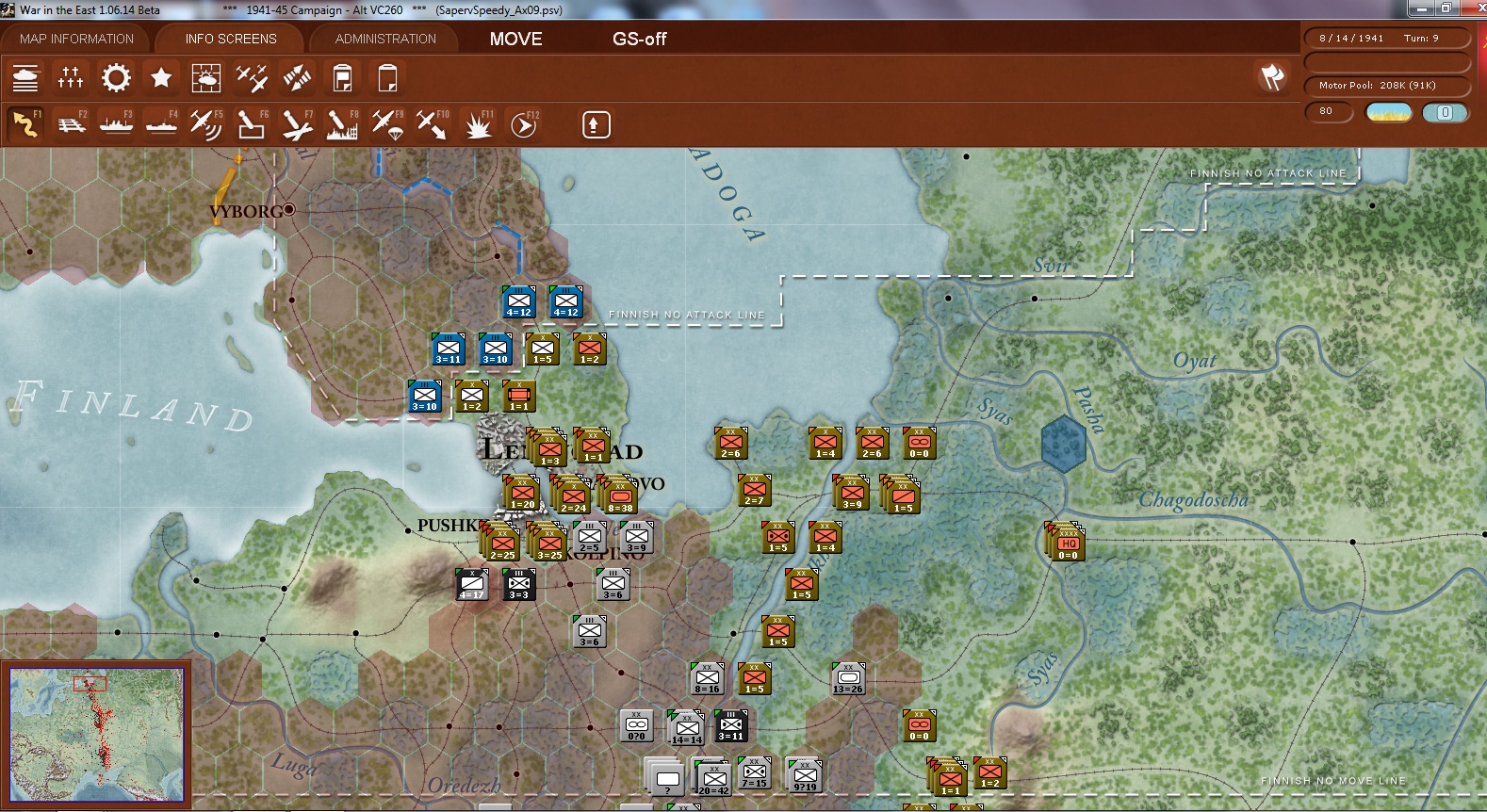Select the 8=38 Soviet unit stack
The image size is (1487, 812).
(x=619, y=495)
